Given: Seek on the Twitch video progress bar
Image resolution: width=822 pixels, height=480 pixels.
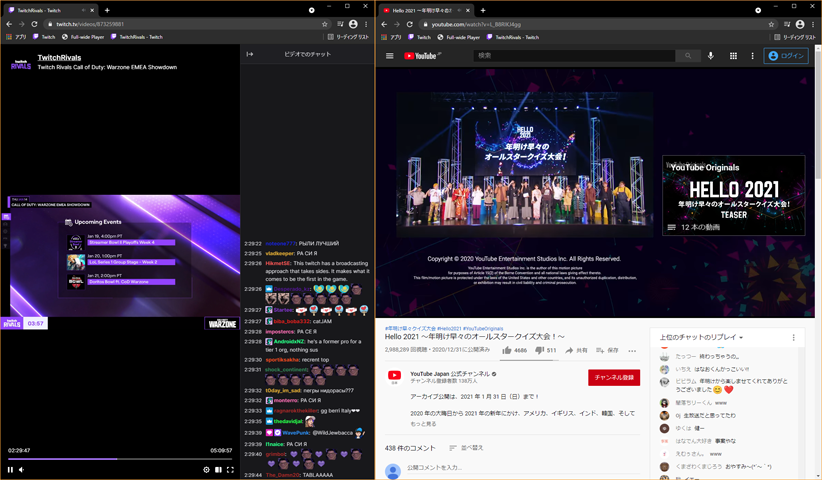Looking at the screenshot, I should click(x=120, y=459).
